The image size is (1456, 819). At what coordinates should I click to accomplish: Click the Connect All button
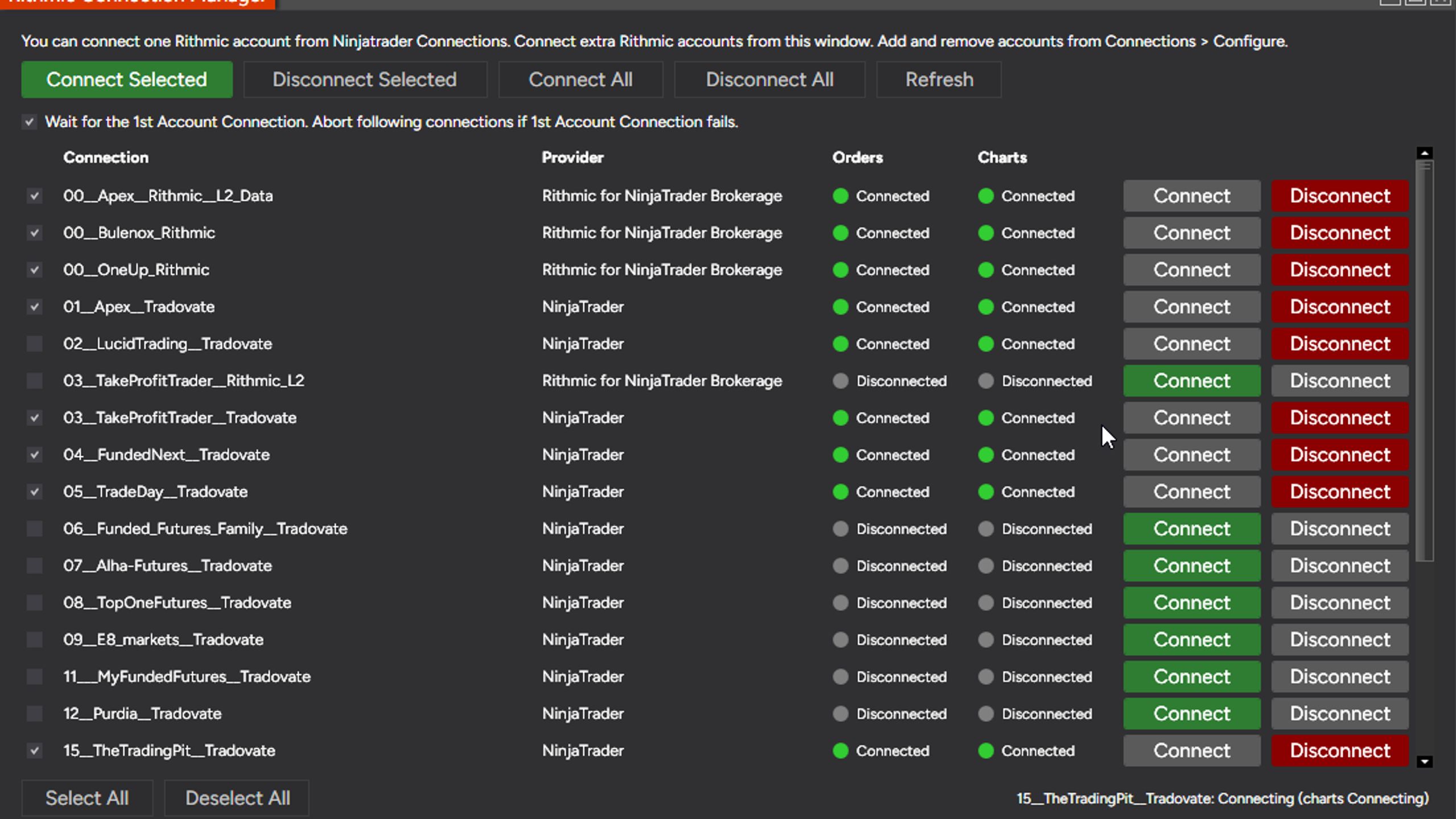pyautogui.click(x=580, y=80)
